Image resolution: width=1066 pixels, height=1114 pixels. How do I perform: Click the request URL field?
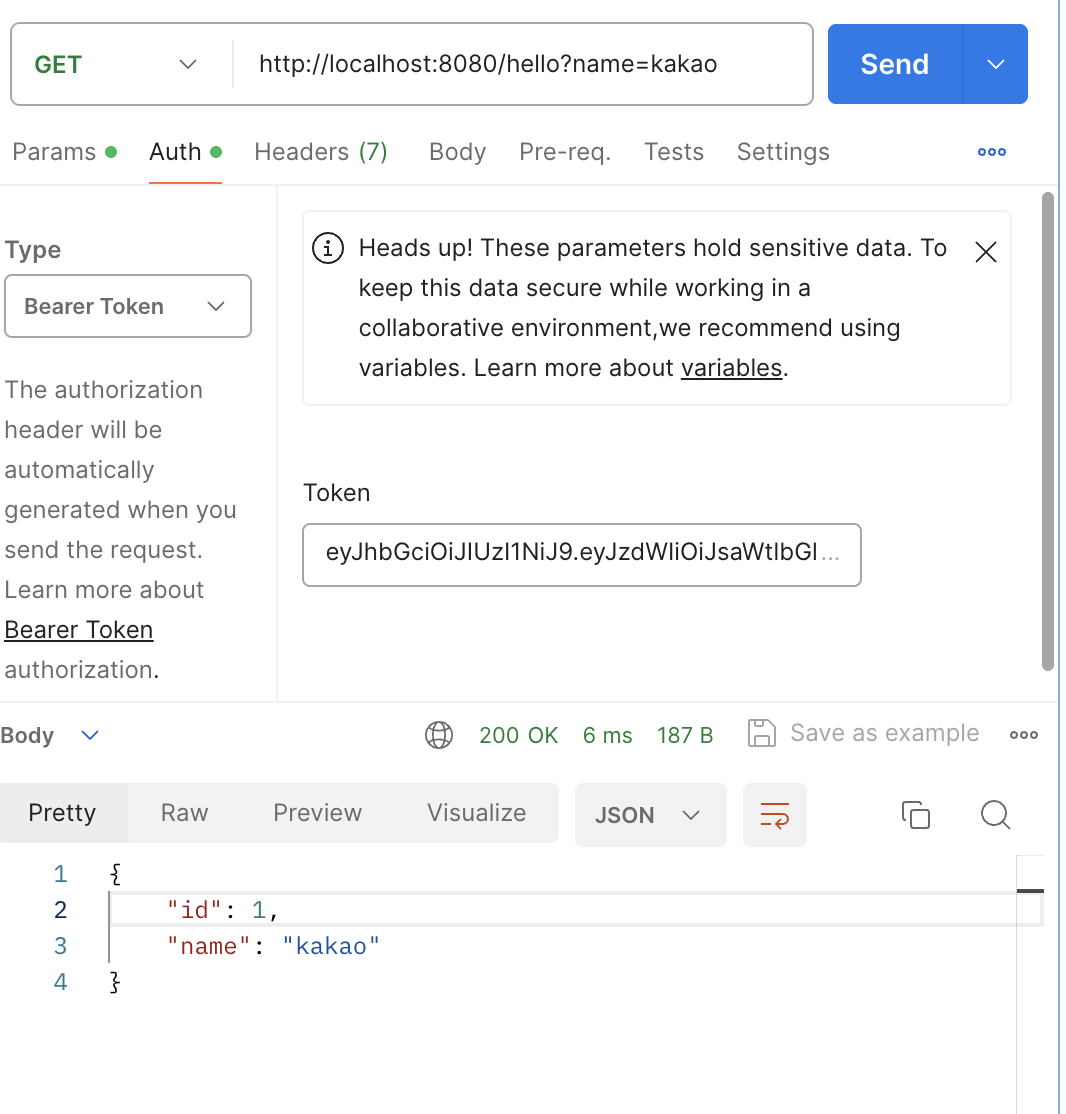pos(522,64)
